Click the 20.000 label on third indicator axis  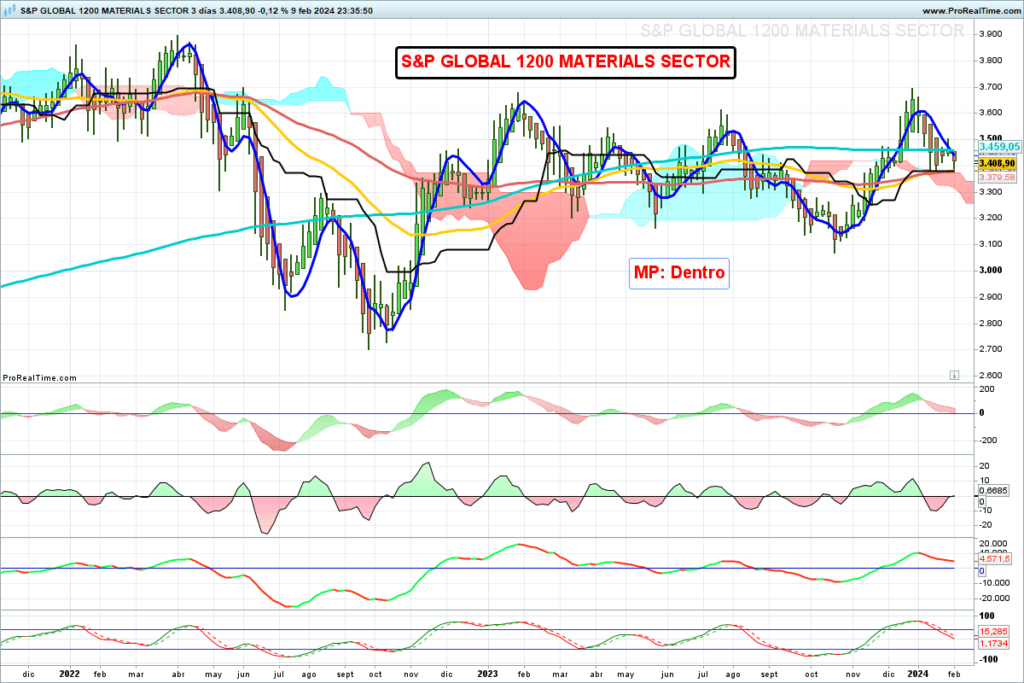click(993, 543)
